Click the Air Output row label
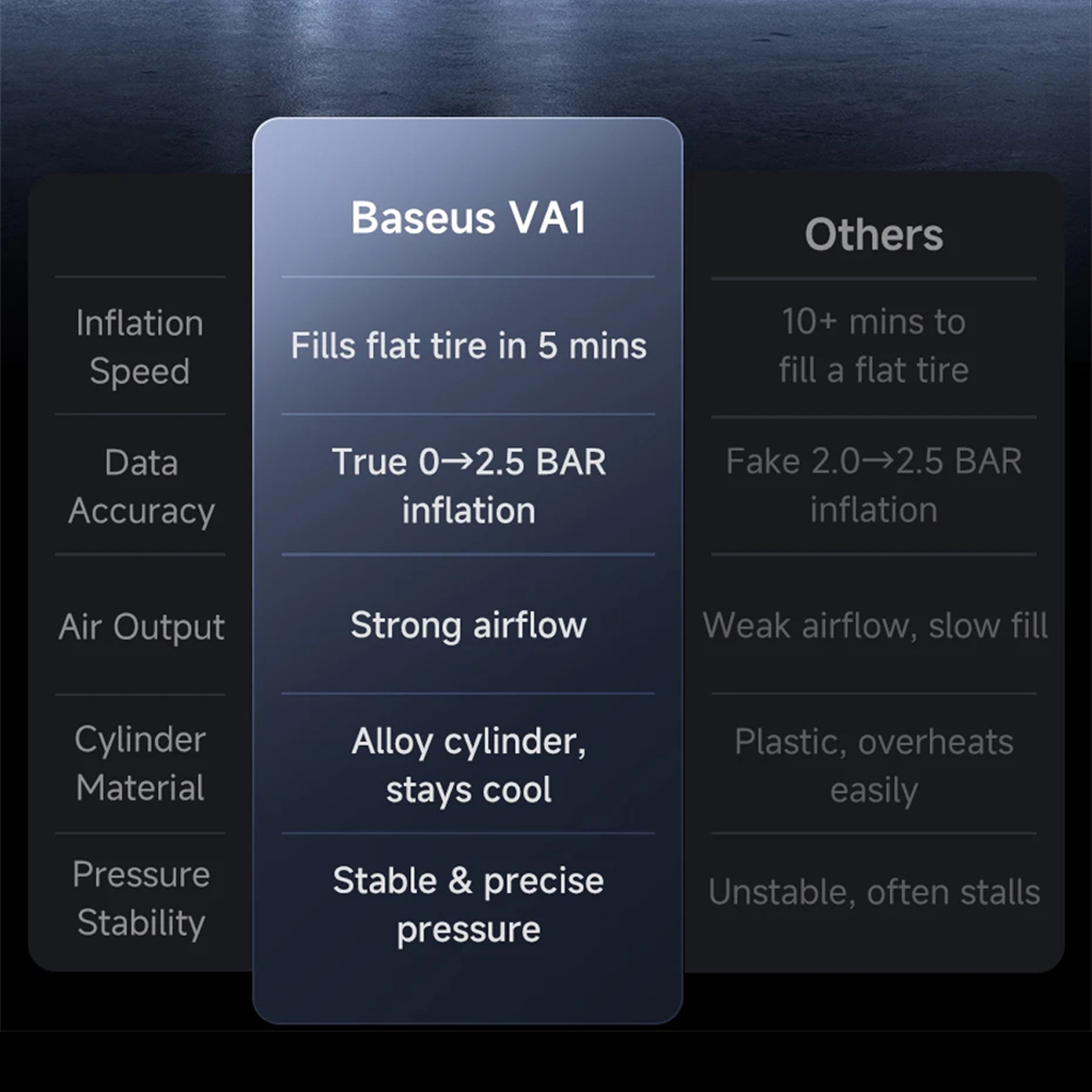This screenshot has width=1092, height=1092. pyautogui.click(x=141, y=627)
